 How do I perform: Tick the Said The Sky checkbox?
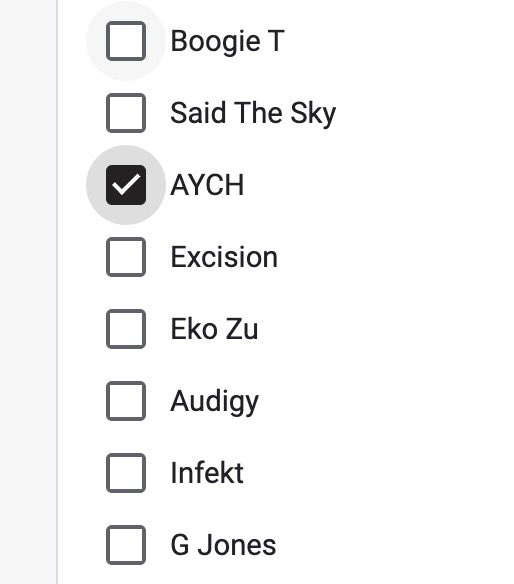click(126, 113)
